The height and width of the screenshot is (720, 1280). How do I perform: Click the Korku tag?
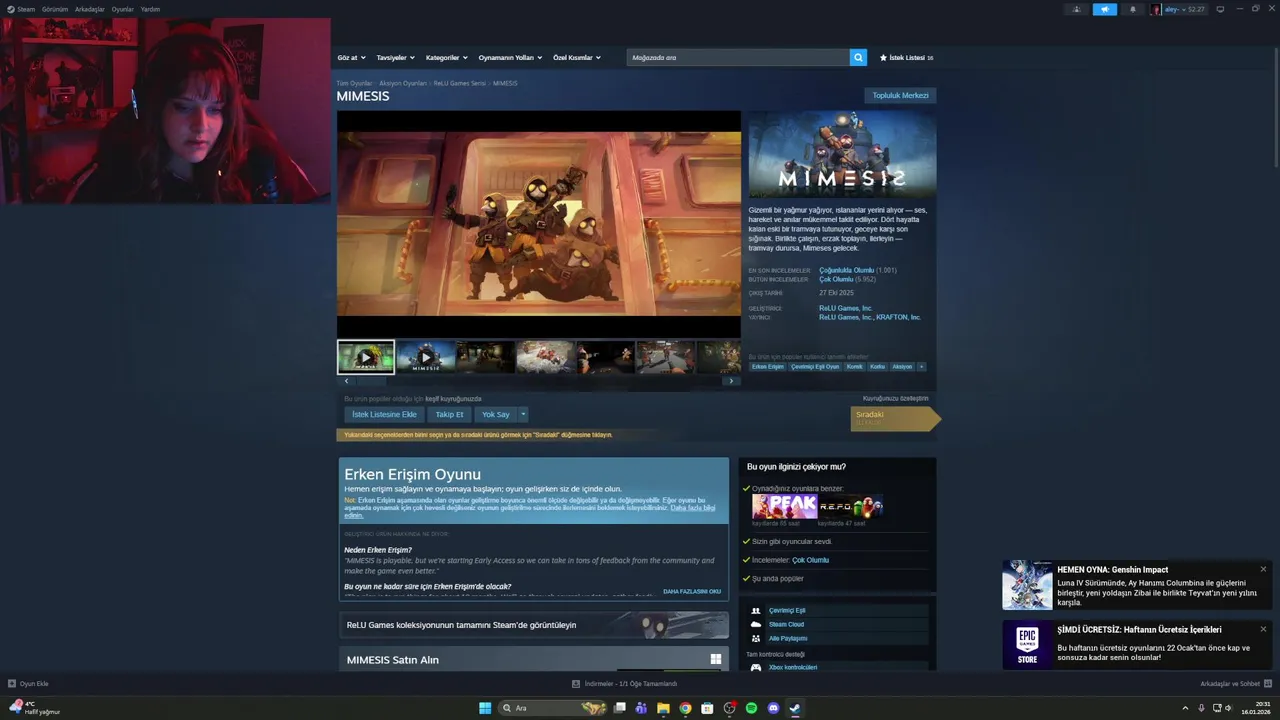[877, 367]
